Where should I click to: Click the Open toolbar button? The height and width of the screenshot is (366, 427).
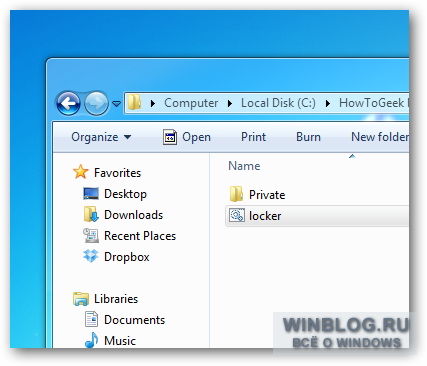point(187,137)
